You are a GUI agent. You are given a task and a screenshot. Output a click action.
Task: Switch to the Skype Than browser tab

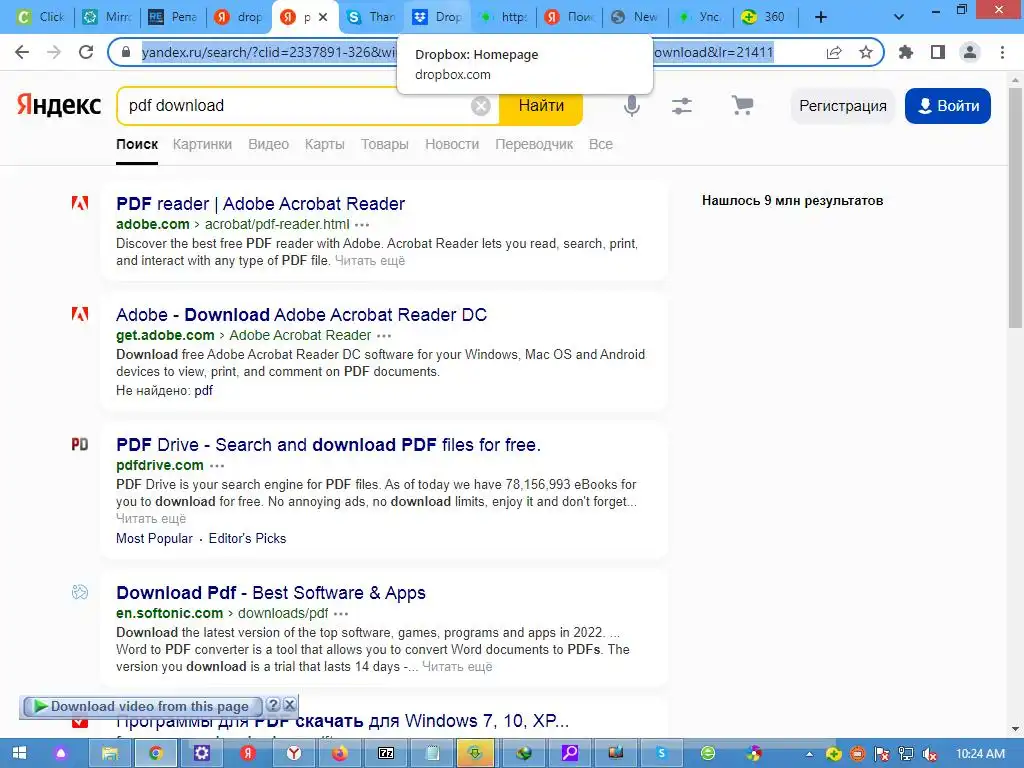coord(371,17)
